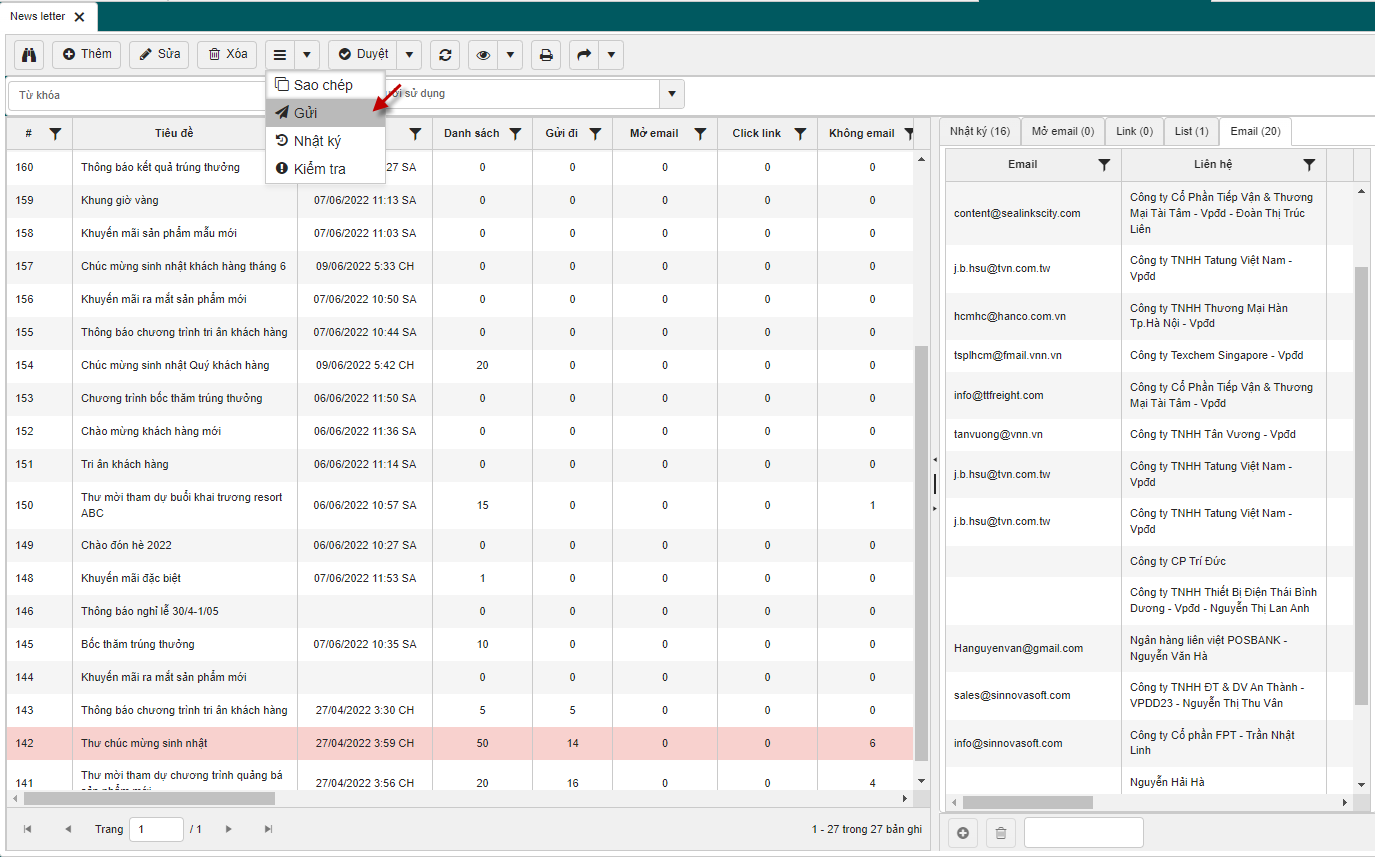Select row Khung giờ vàng

[460, 200]
